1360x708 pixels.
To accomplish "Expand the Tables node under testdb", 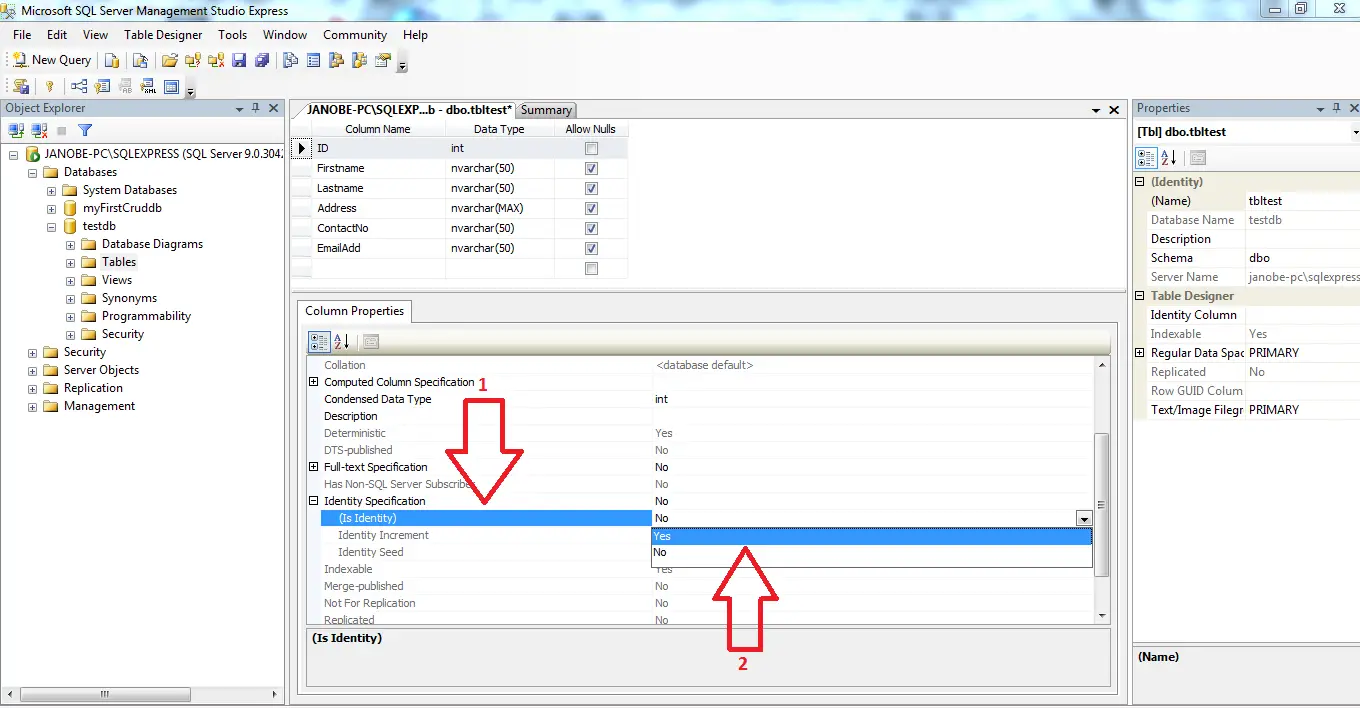I will (70, 262).
